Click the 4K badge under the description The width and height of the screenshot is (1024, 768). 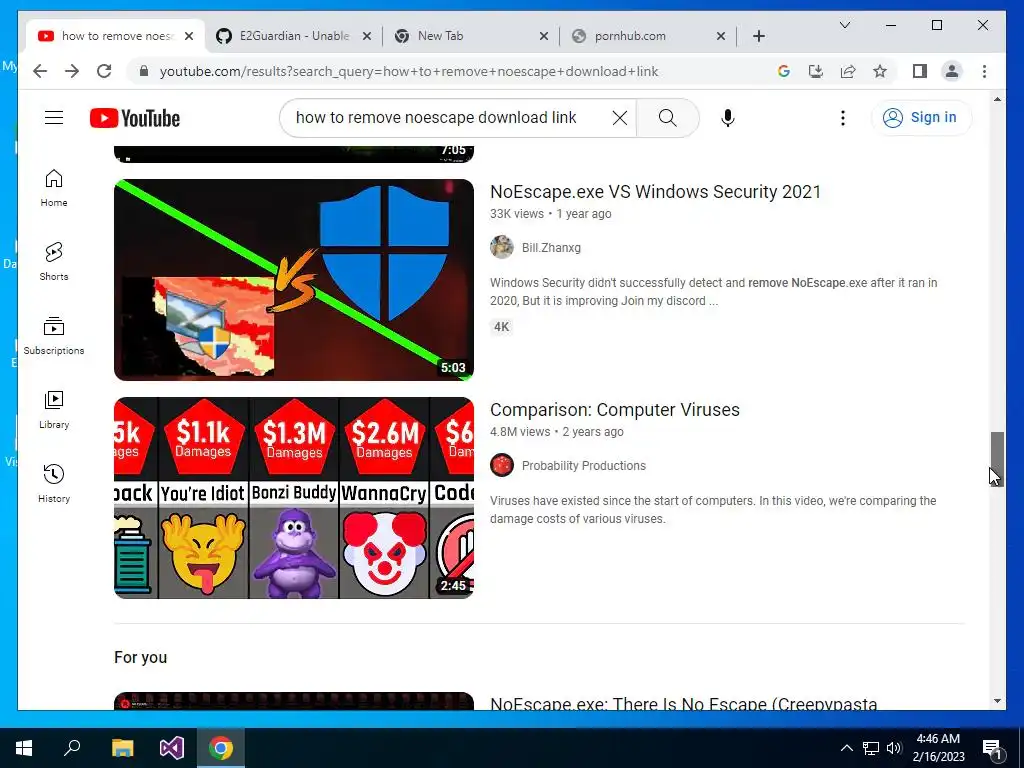[x=501, y=327]
